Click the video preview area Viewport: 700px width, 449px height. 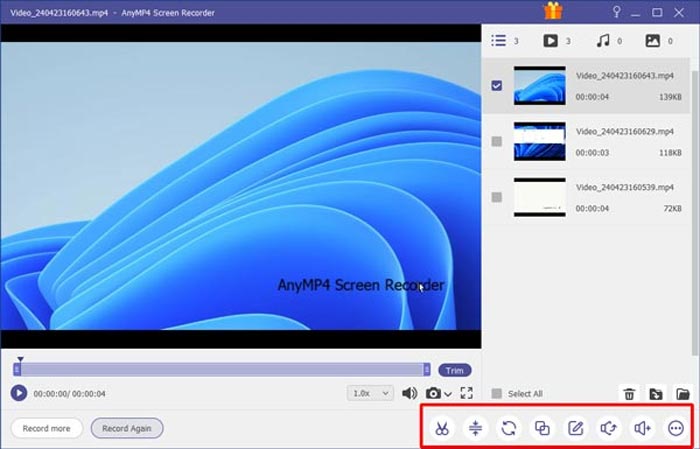241,186
